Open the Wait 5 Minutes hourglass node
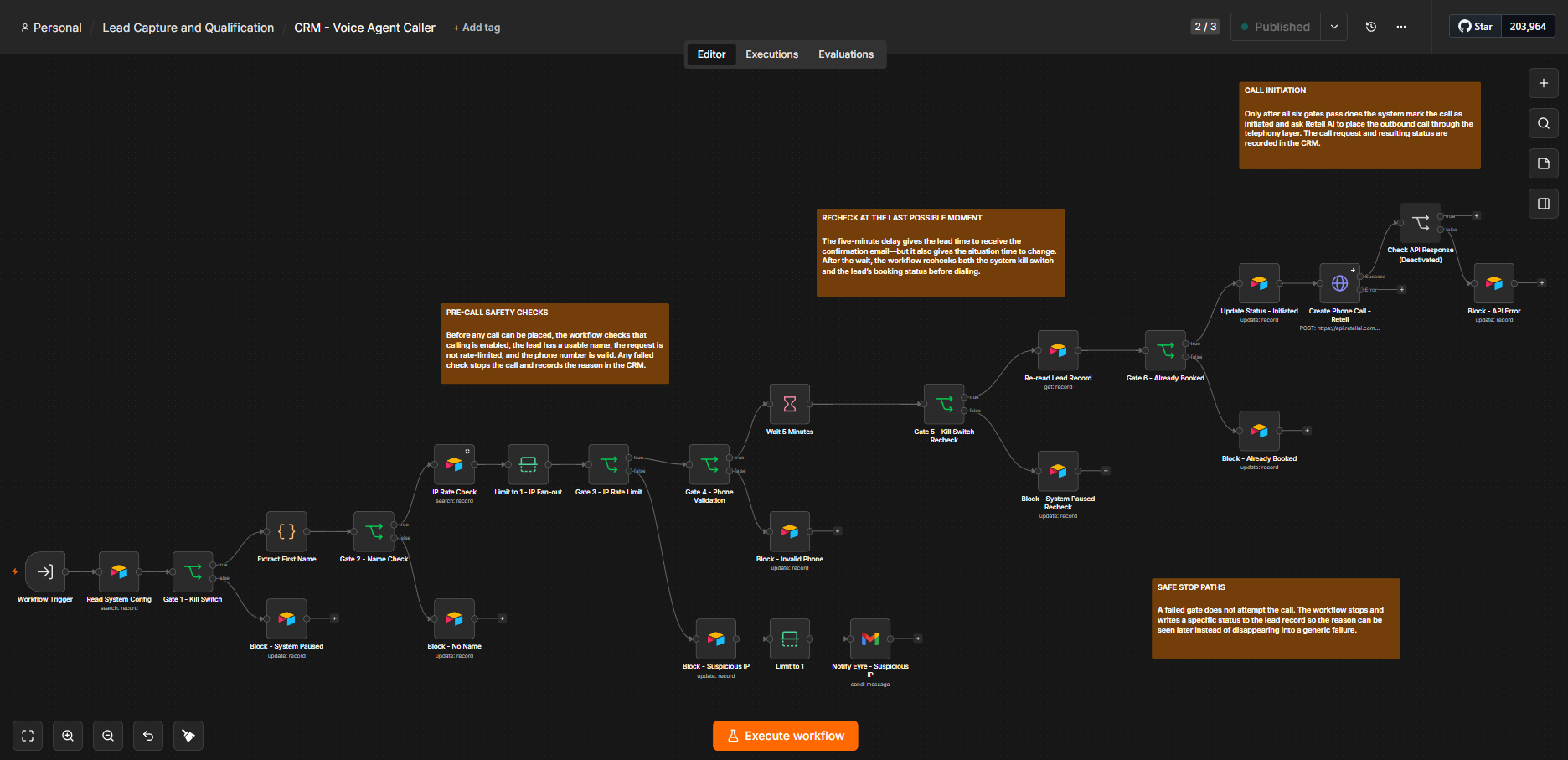 point(789,404)
